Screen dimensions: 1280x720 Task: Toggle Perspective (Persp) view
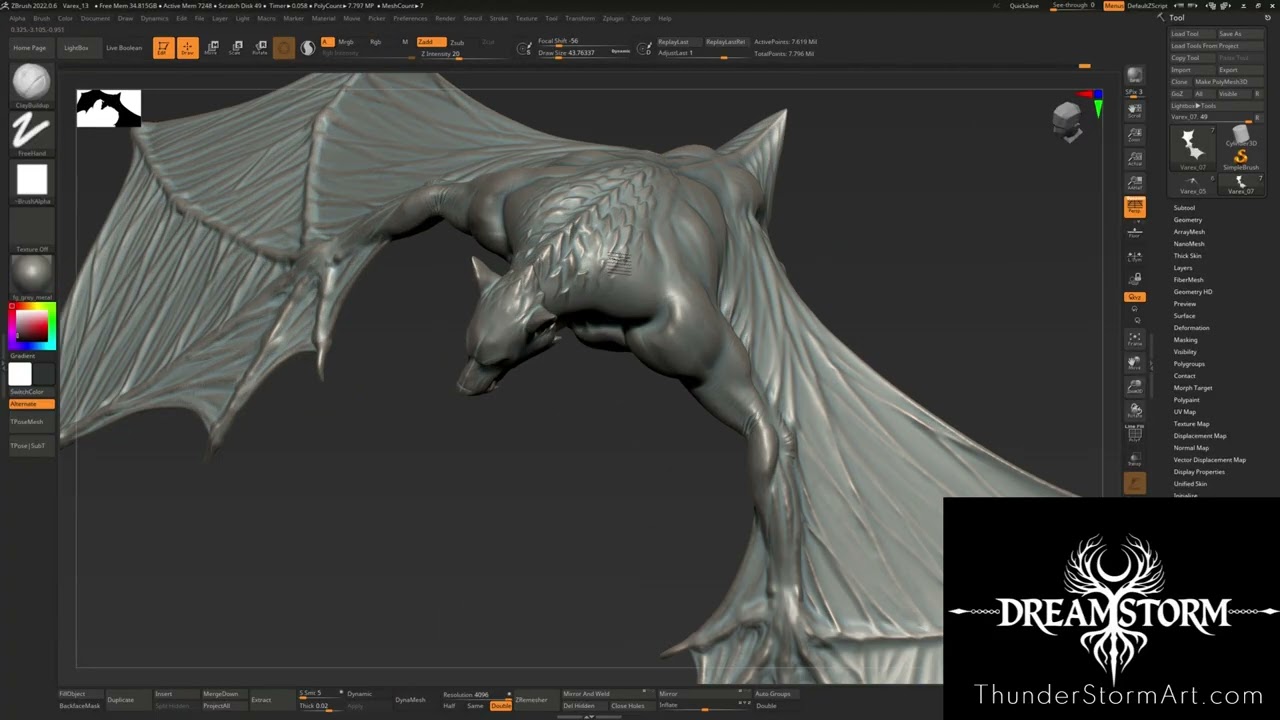tap(1134, 206)
